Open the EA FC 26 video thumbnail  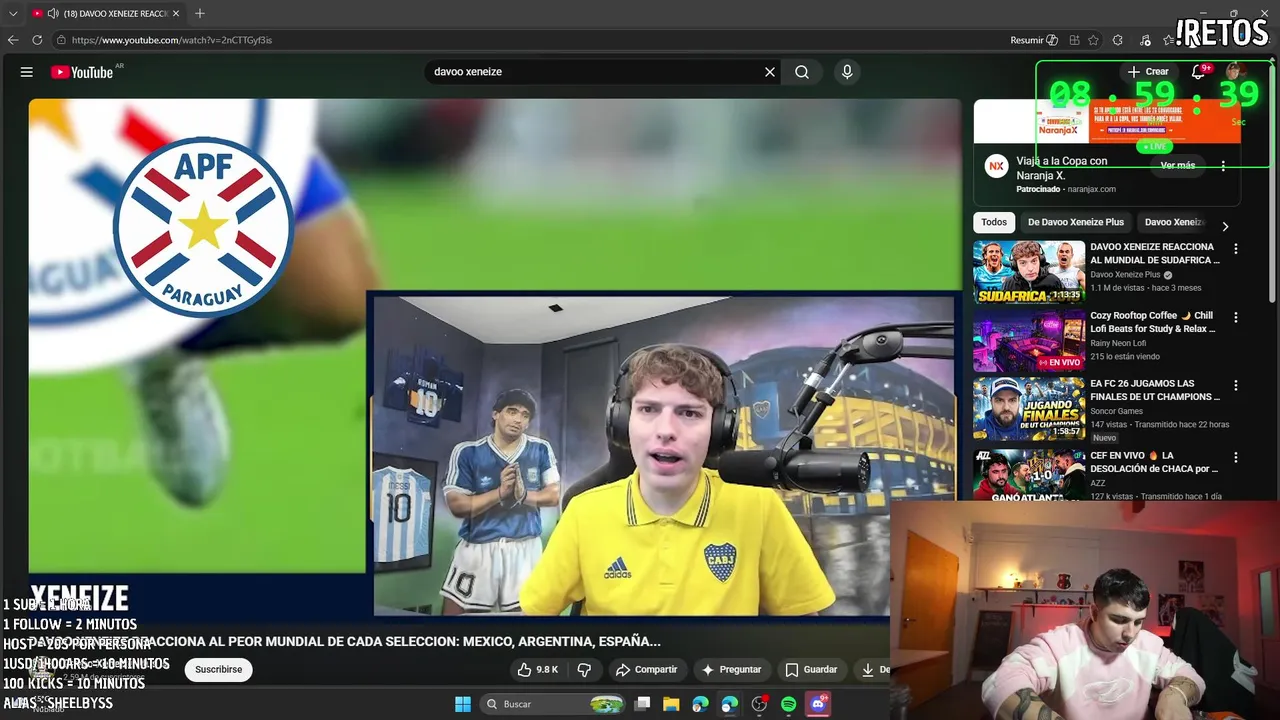[1029, 408]
